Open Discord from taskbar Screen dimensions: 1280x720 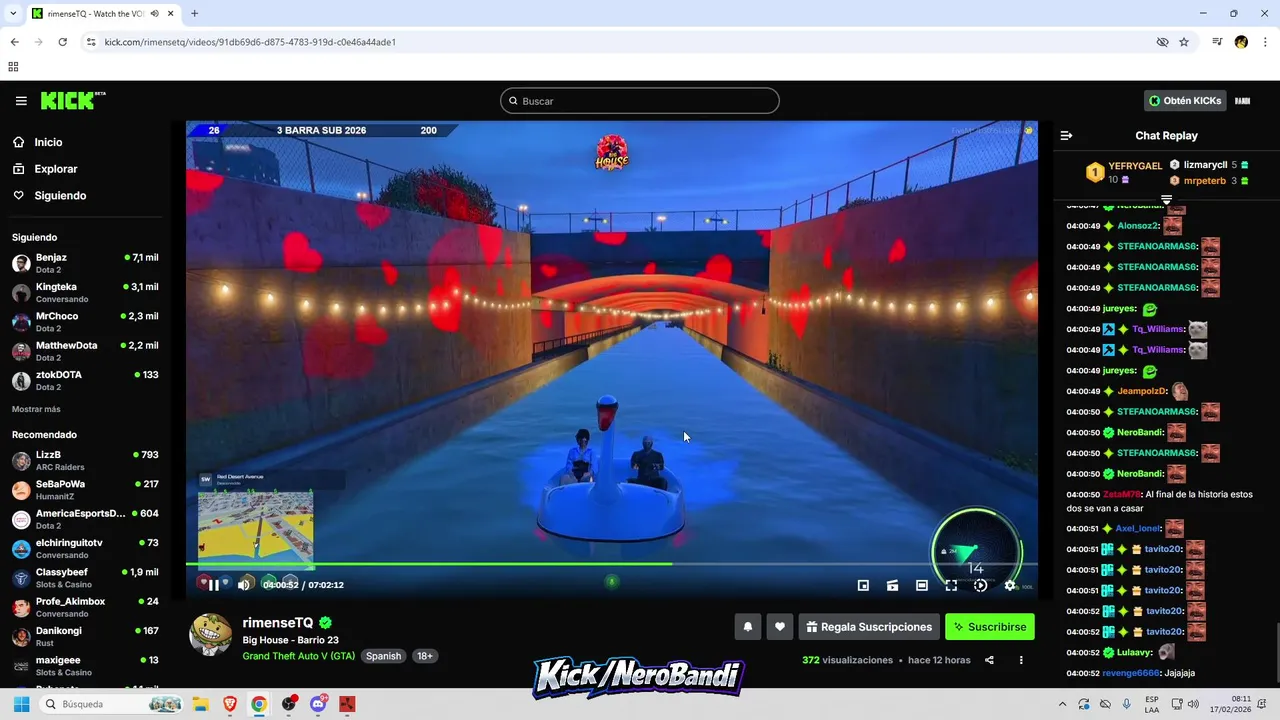(318, 704)
